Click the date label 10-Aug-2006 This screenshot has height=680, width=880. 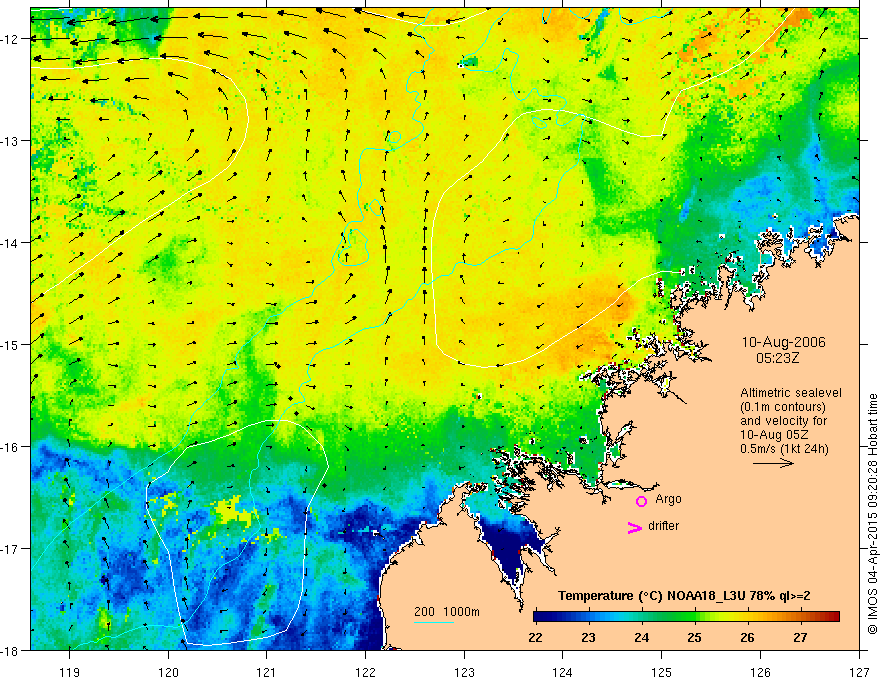(783, 342)
